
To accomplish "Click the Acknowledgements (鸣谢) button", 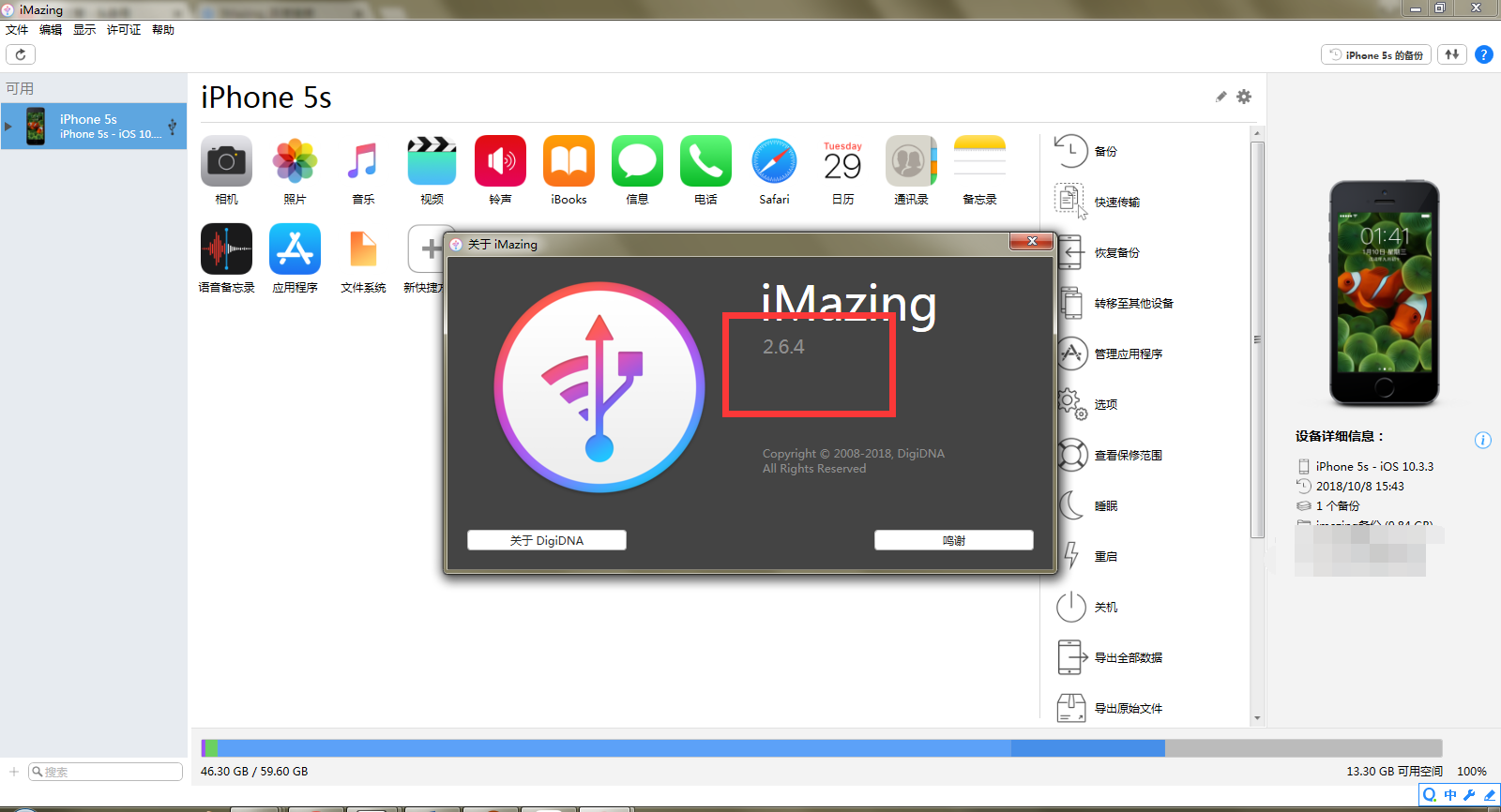I will (954, 540).
